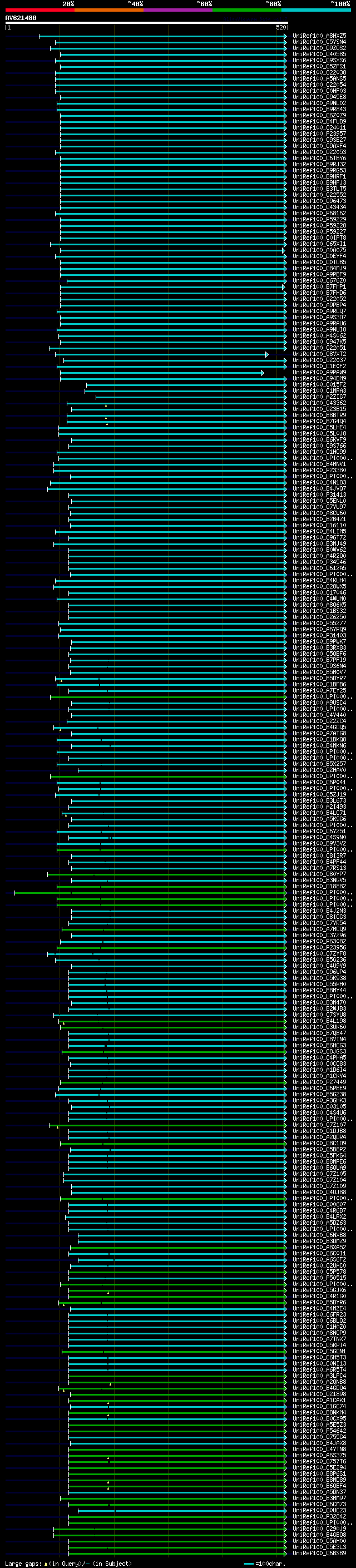Click the label UniRef100_O22038
Viewport: 356px width, 1568px height.
(x=319, y=72)
